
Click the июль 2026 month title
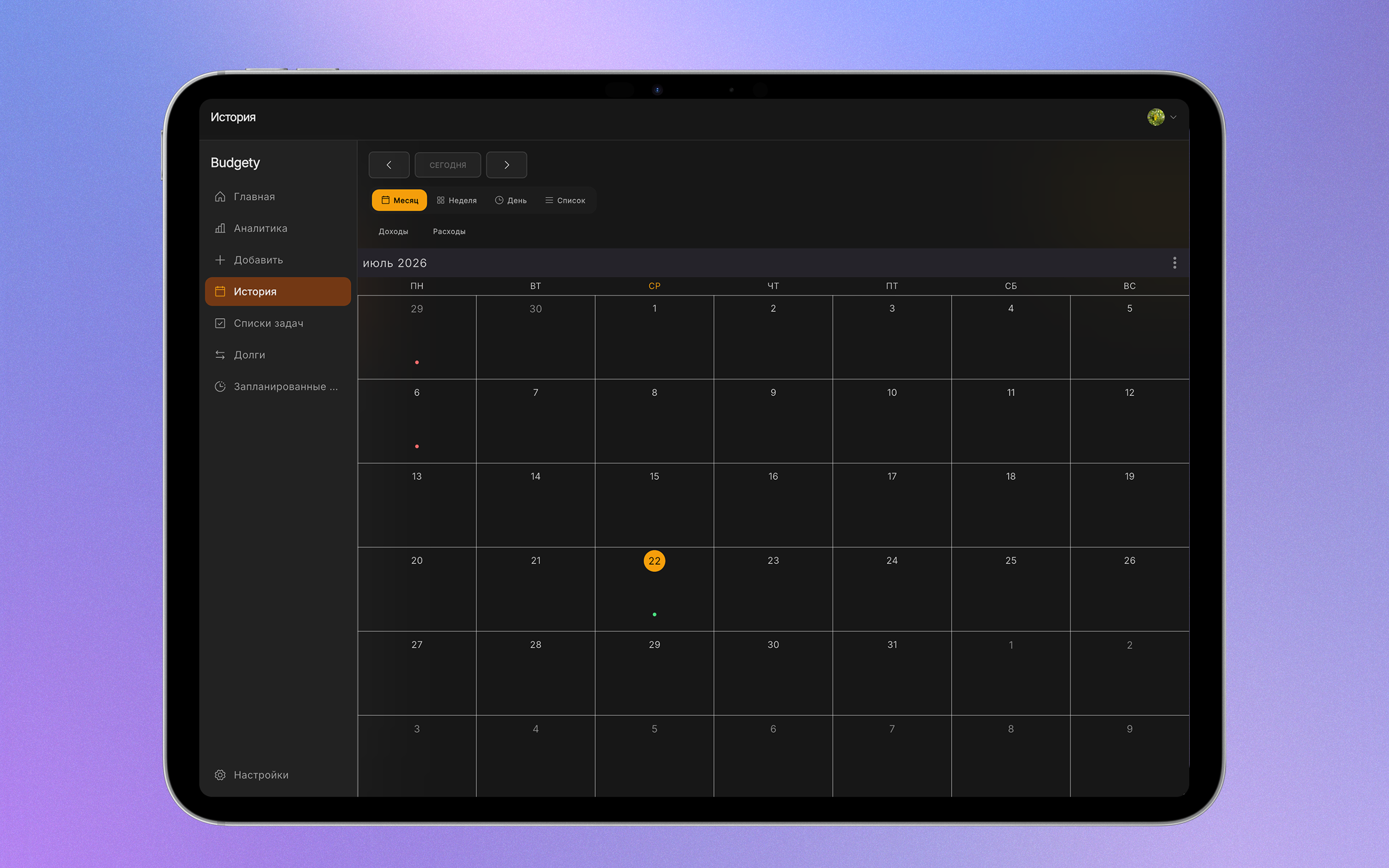coord(395,263)
